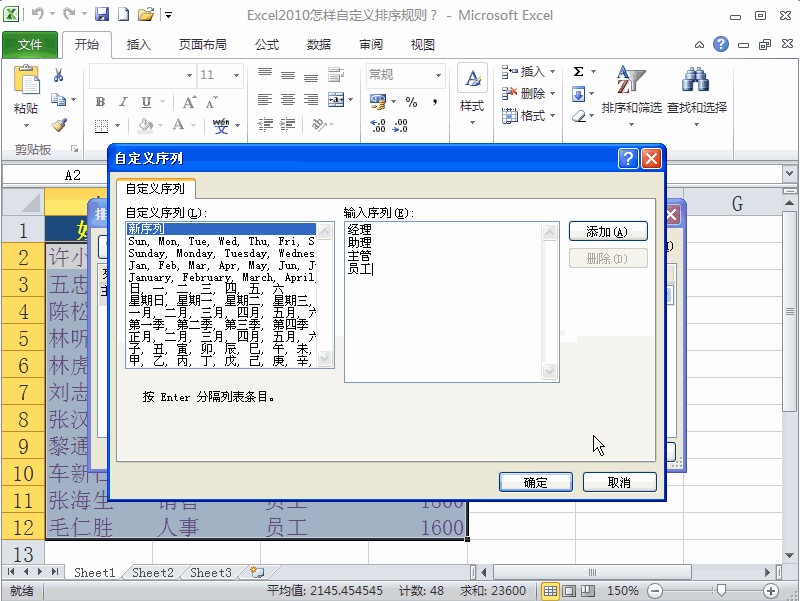Decrease indent of cell text
Screen dimensions: 800x601
pos(264,124)
